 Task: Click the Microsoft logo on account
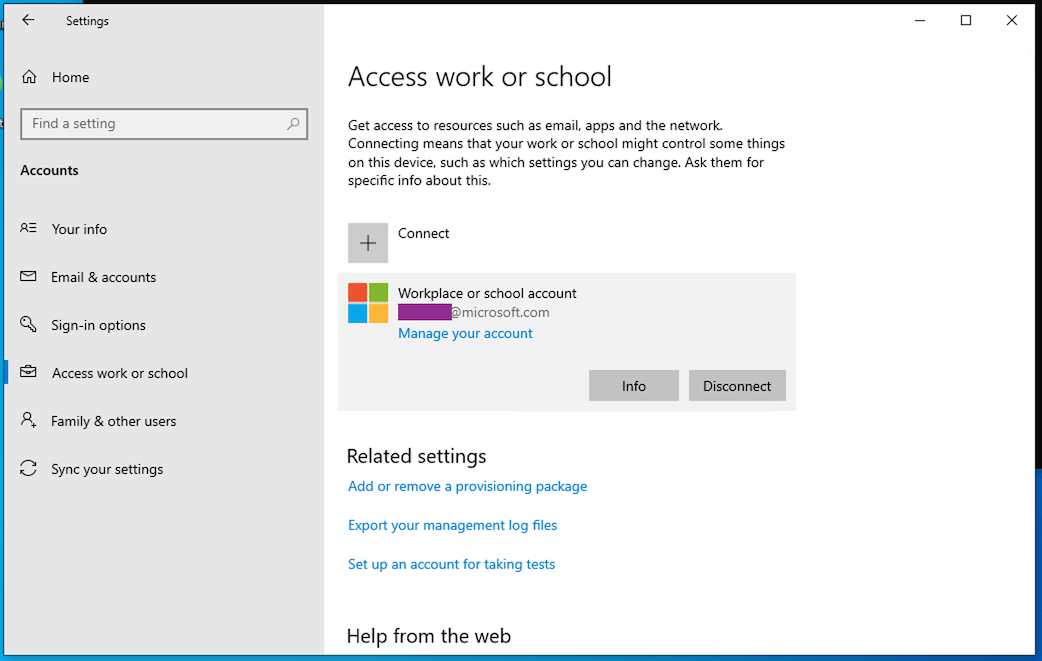(x=368, y=303)
